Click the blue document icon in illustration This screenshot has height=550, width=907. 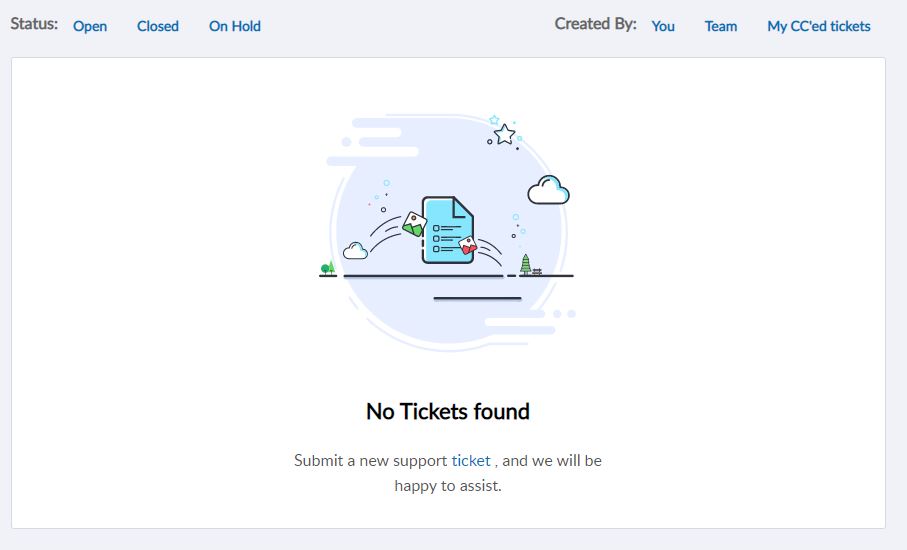point(447,230)
